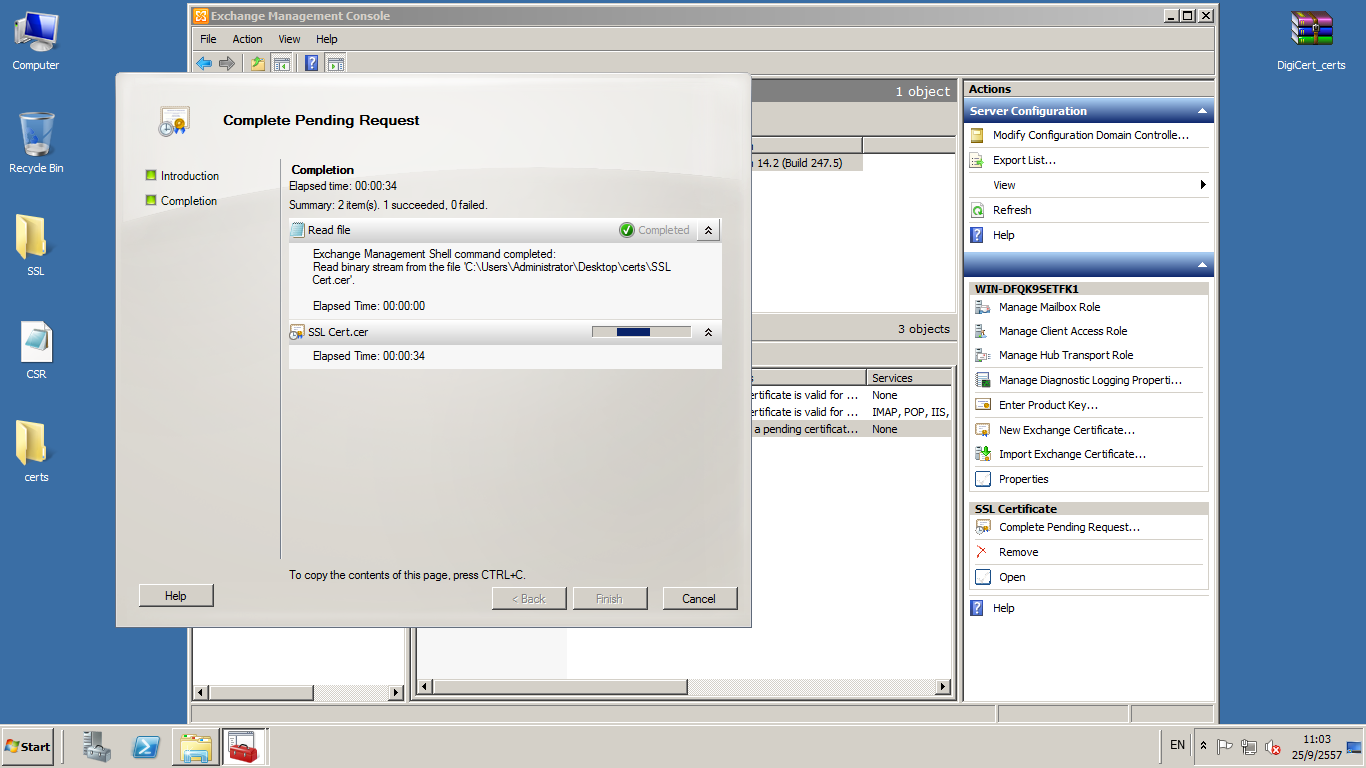Click the back arrow toolbar icon
This screenshot has width=1366, height=768.
pos(204,63)
